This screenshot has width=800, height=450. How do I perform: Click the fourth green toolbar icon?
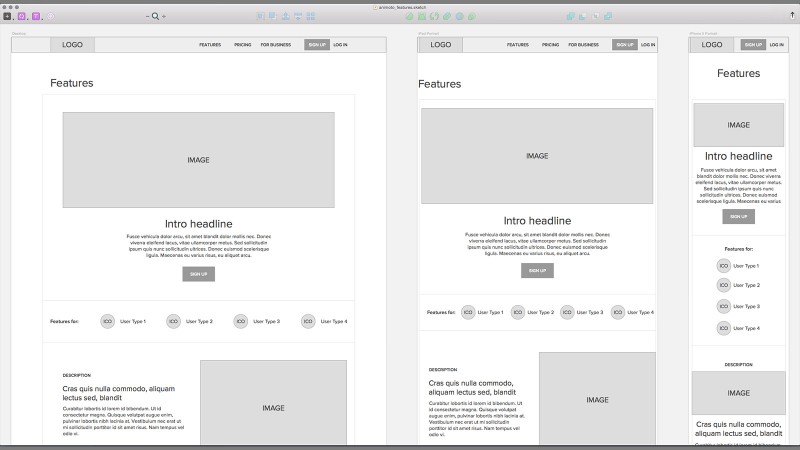click(x=447, y=16)
